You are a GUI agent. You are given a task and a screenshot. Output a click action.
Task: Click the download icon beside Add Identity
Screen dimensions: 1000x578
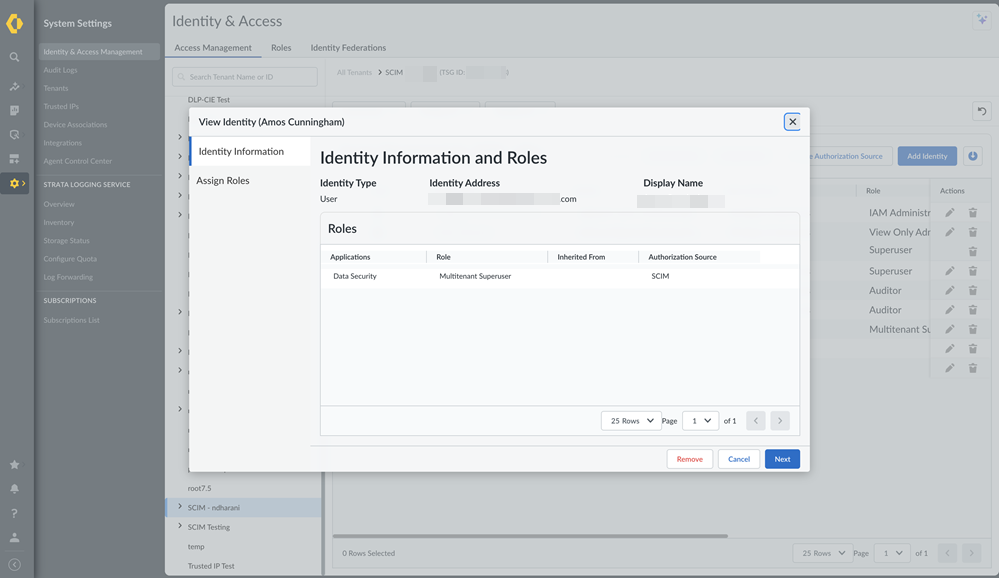point(973,156)
